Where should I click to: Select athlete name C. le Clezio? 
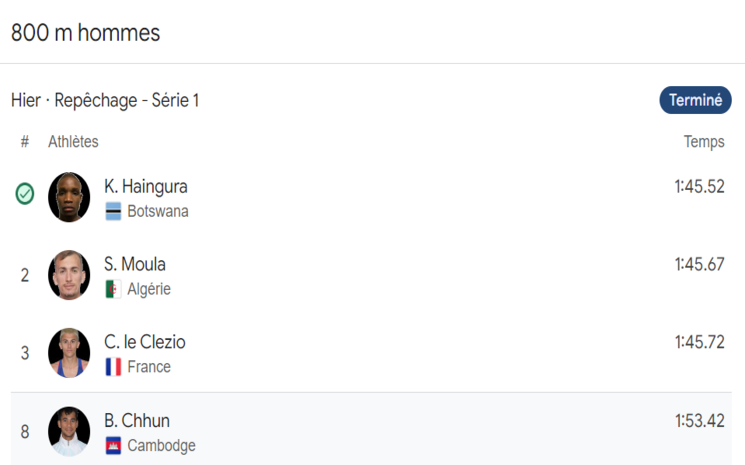tap(145, 342)
